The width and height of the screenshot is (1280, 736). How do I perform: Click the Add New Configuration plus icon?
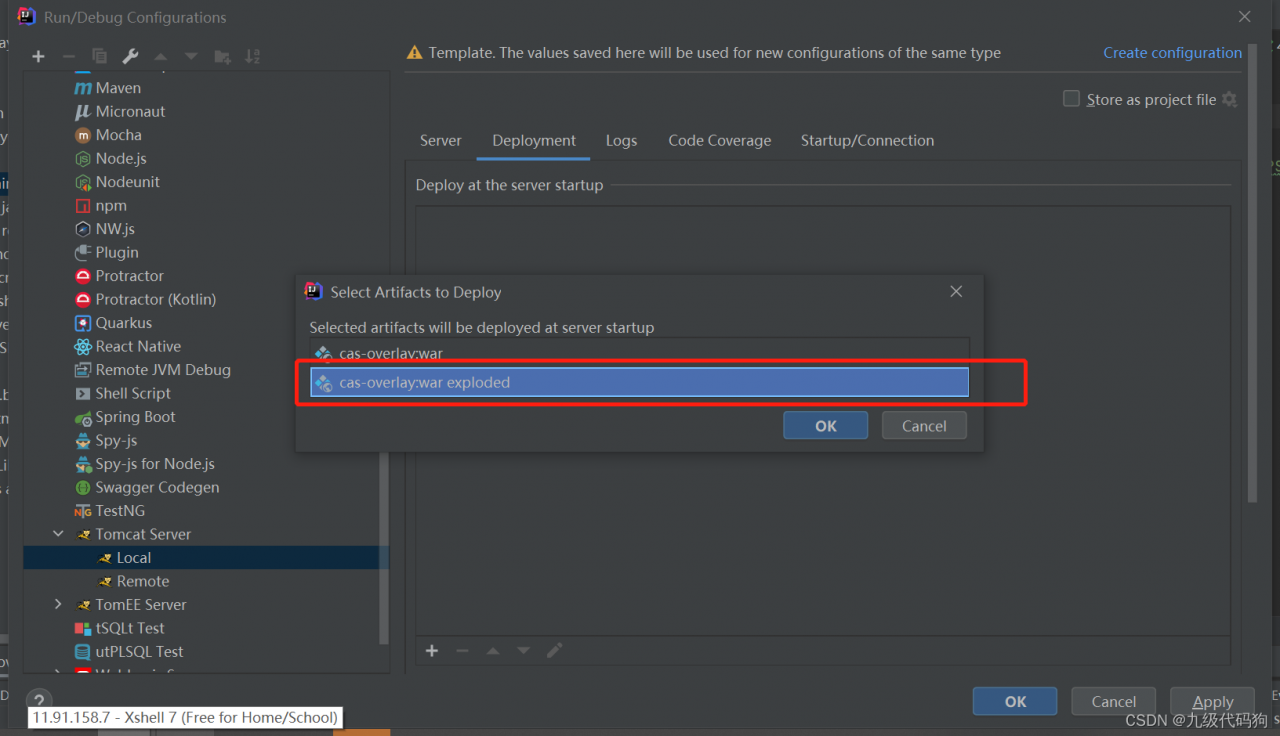[38, 57]
